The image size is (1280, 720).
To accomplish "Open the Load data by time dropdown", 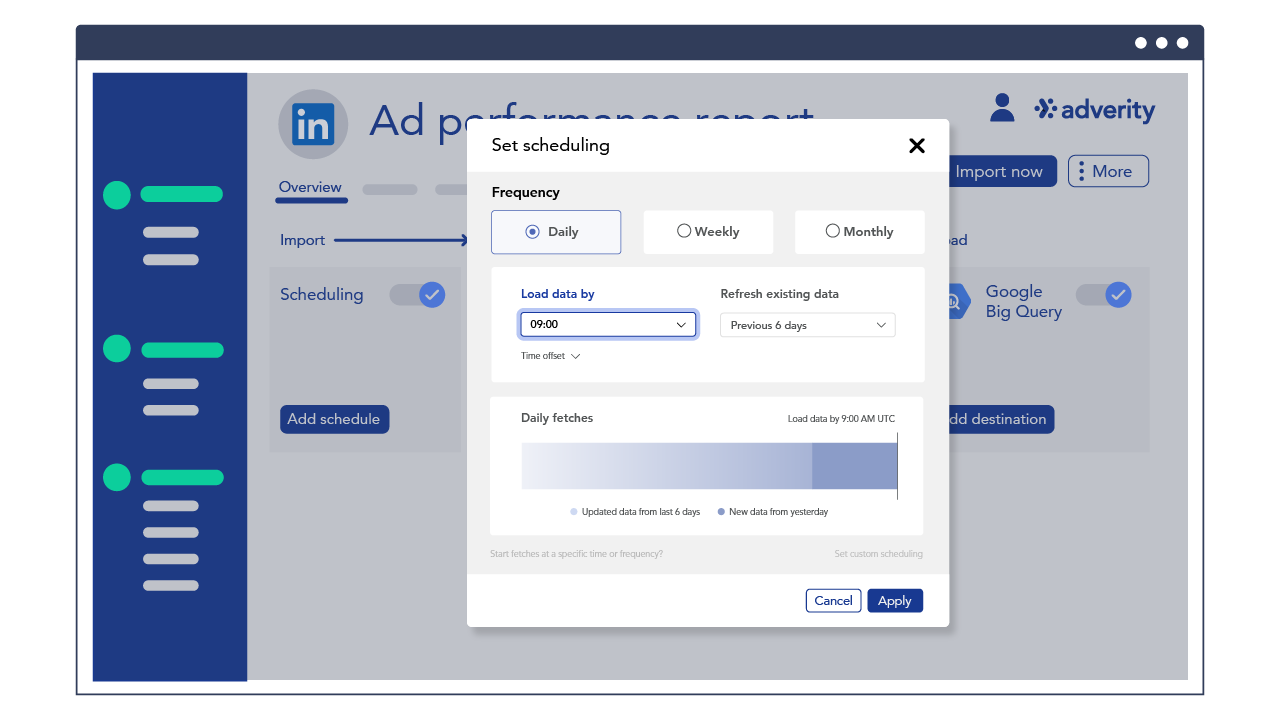I will [608, 325].
